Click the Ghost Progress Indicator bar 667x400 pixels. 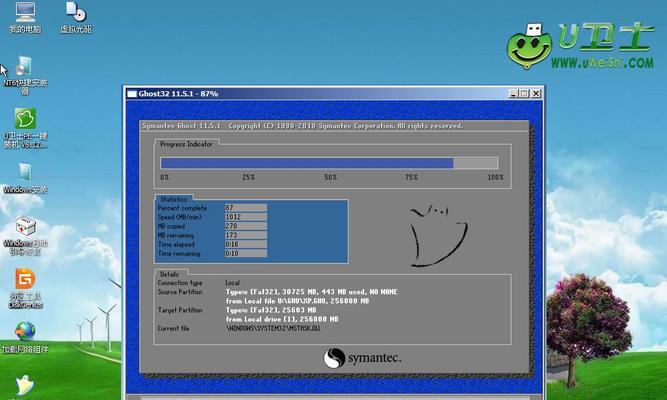pyautogui.click(x=329, y=163)
